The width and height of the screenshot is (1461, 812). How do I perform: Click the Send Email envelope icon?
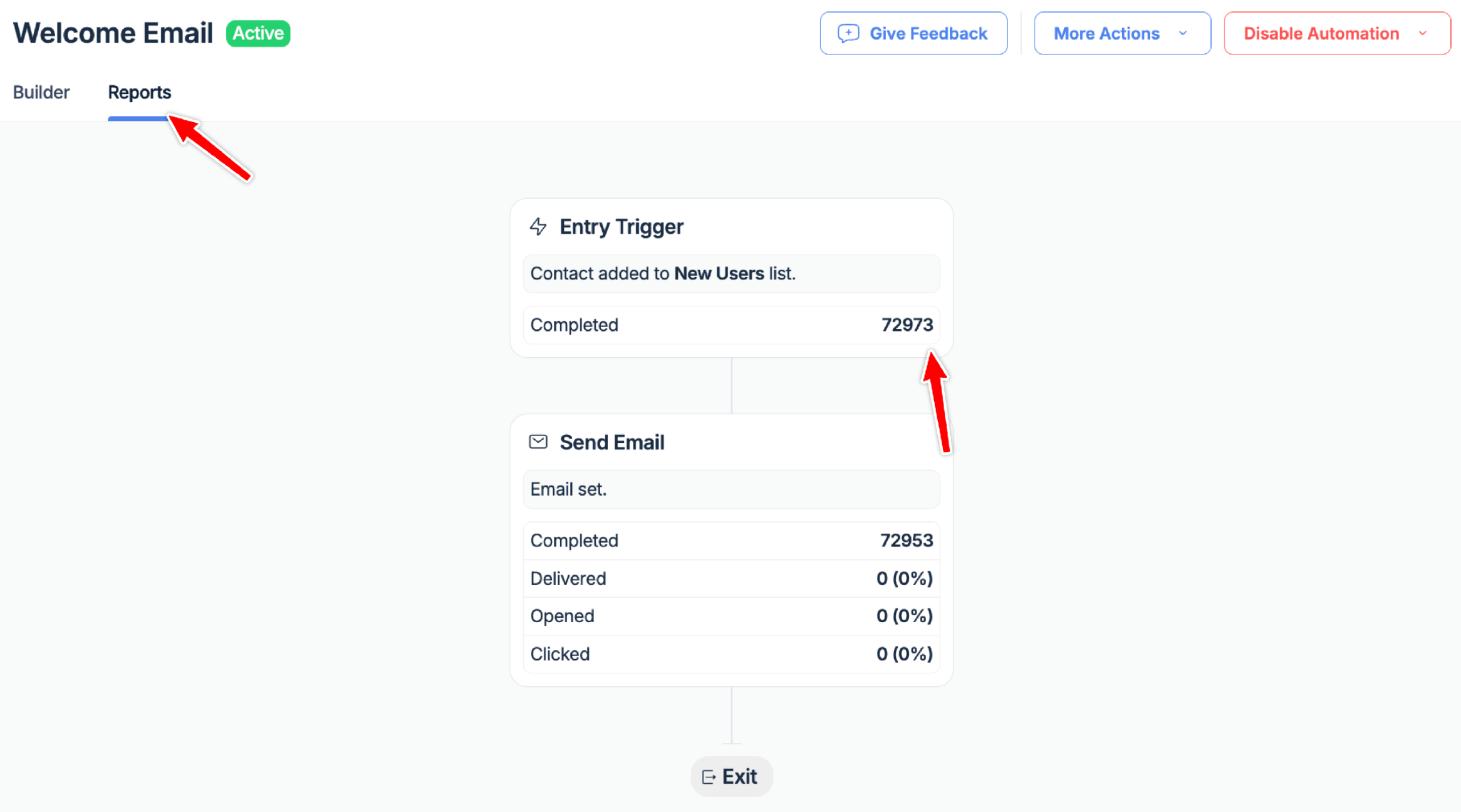point(538,442)
